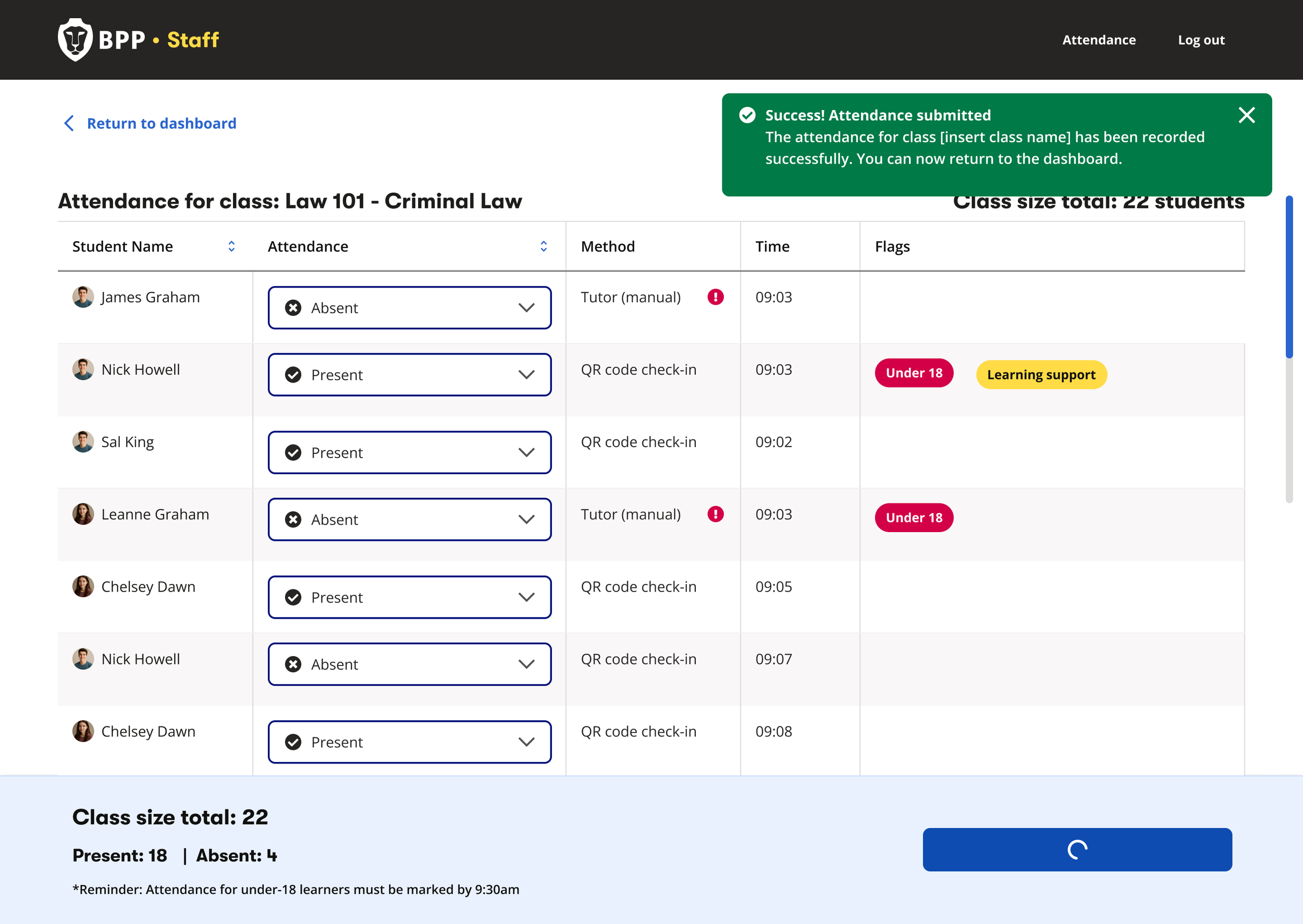Click the avatar of Nick Howell at 09:07

point(83,659)
